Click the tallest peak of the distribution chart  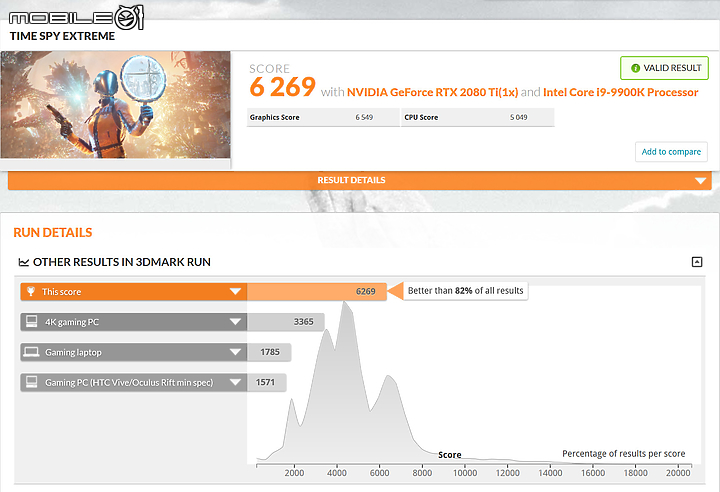(x=343, y=303)
